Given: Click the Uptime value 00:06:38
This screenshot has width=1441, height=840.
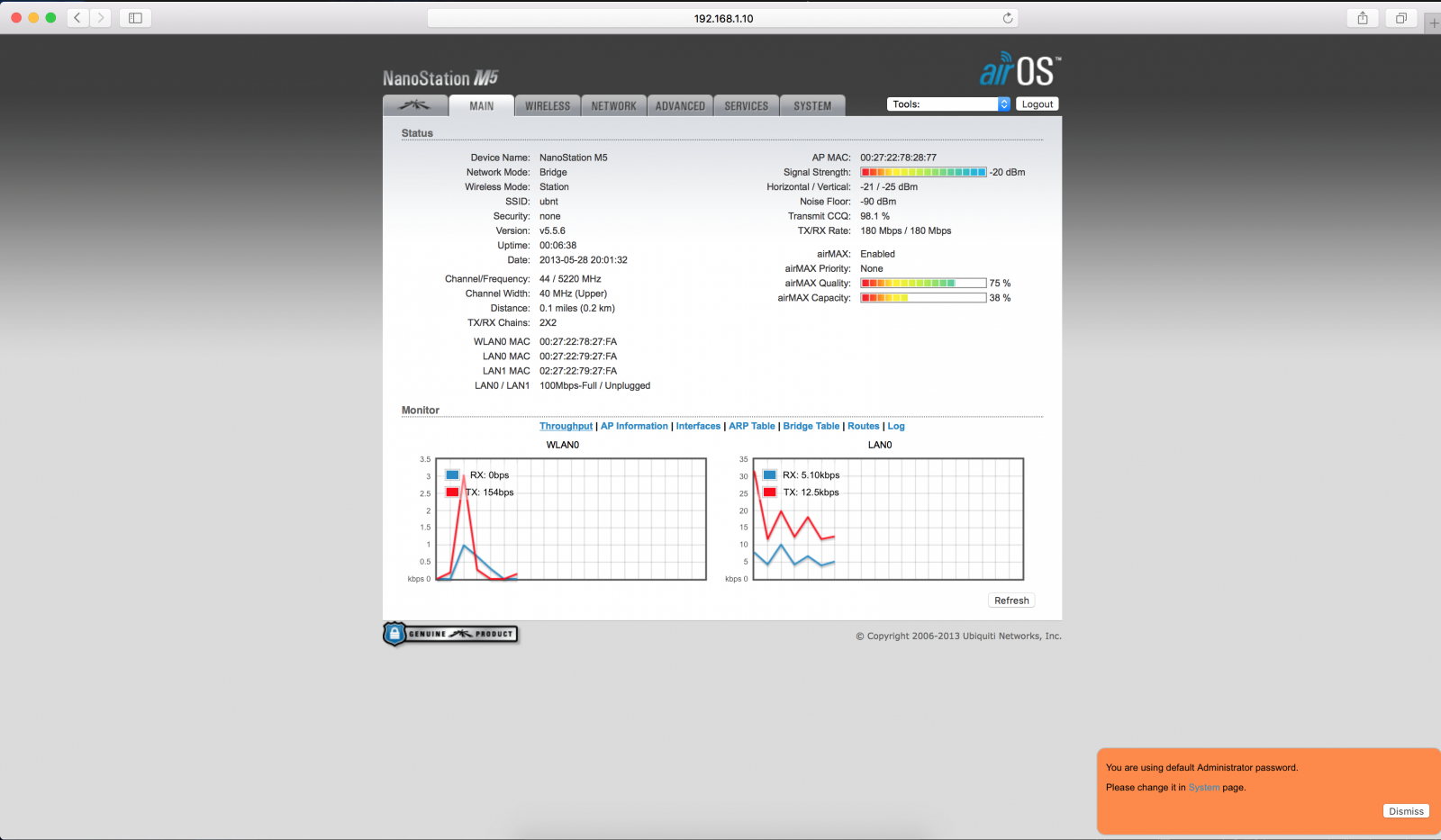Looking at the screenshot, I should pyautogui.click(x=557, y=245).
